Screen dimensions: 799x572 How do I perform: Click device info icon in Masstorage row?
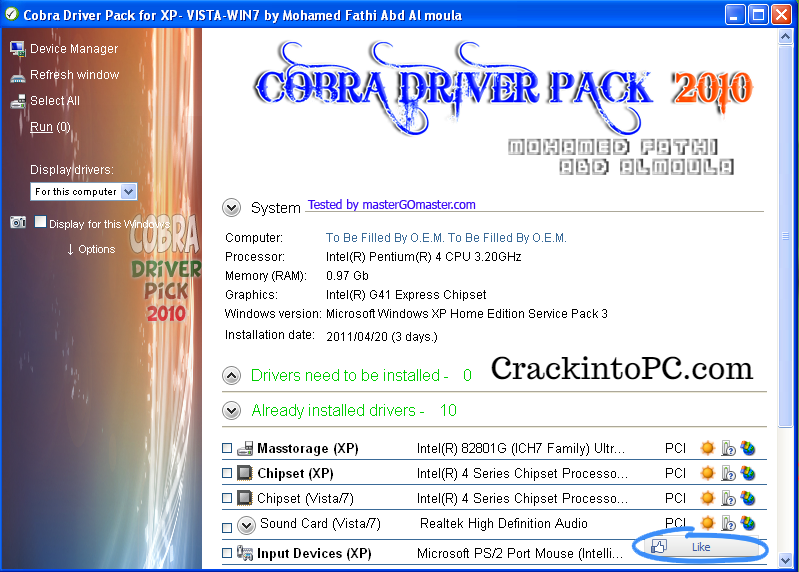click(x=728, y=448)
